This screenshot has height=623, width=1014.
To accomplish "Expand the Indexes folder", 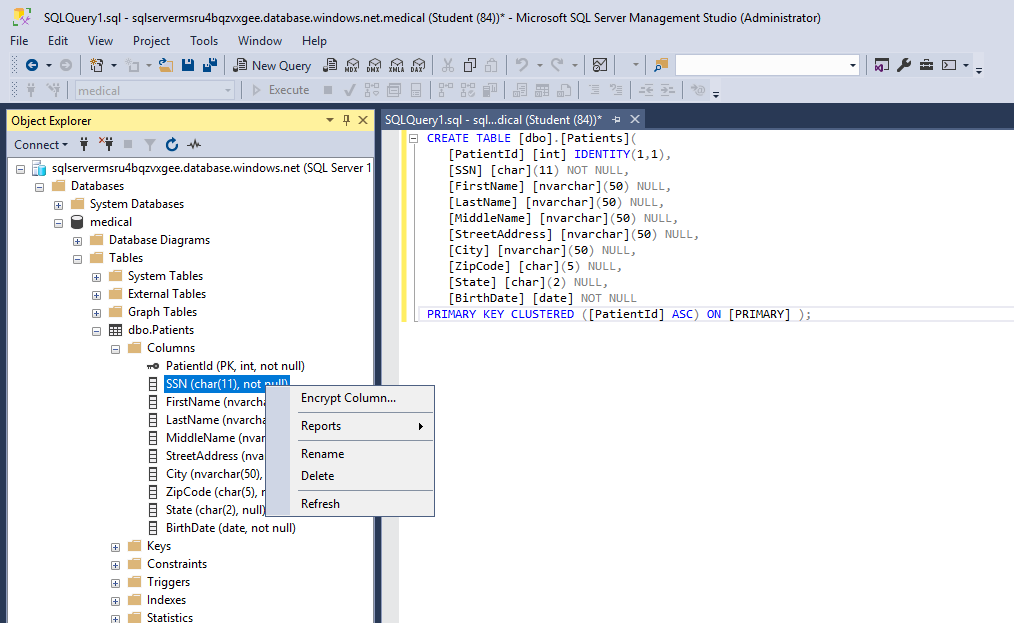I will 115,602.
